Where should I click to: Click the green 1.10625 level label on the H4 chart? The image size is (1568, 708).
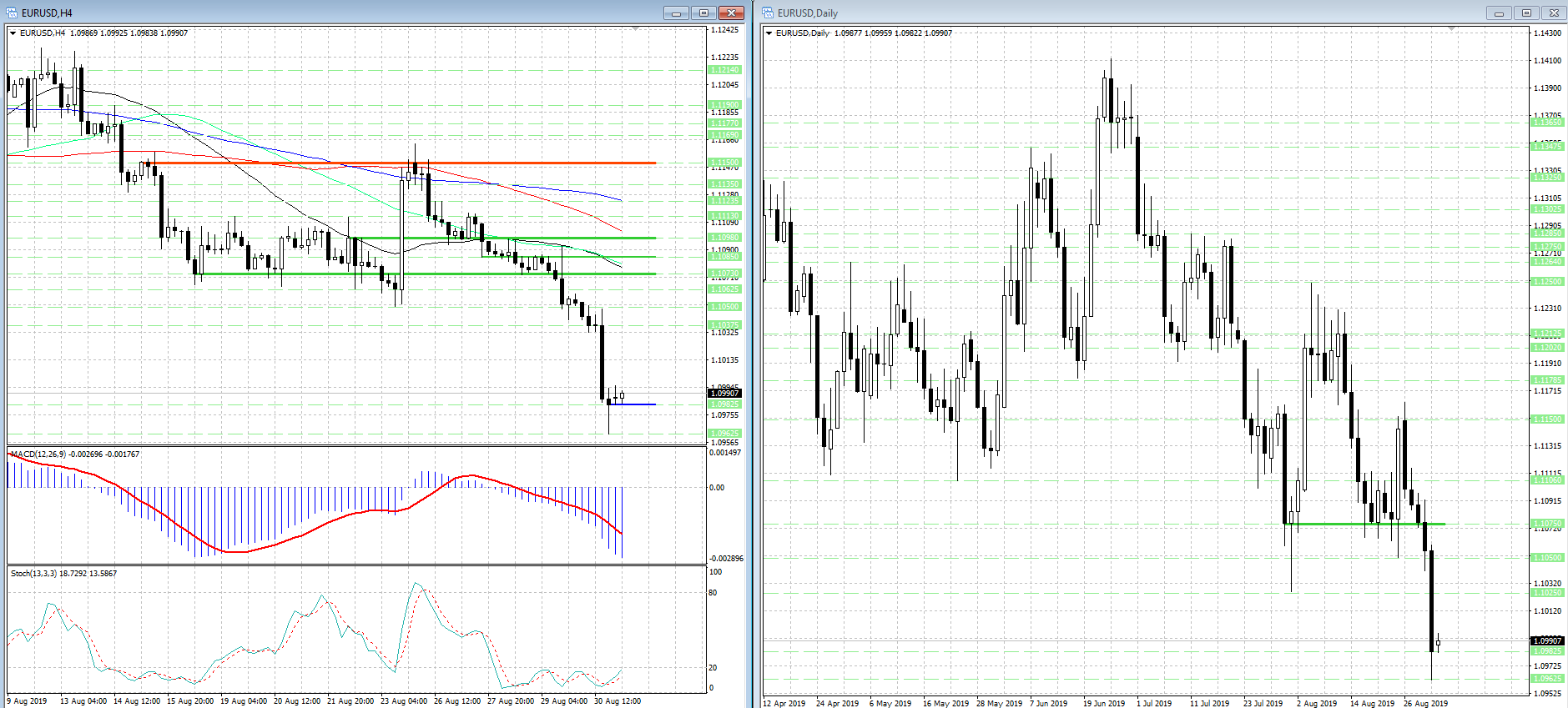coord(724,289)
